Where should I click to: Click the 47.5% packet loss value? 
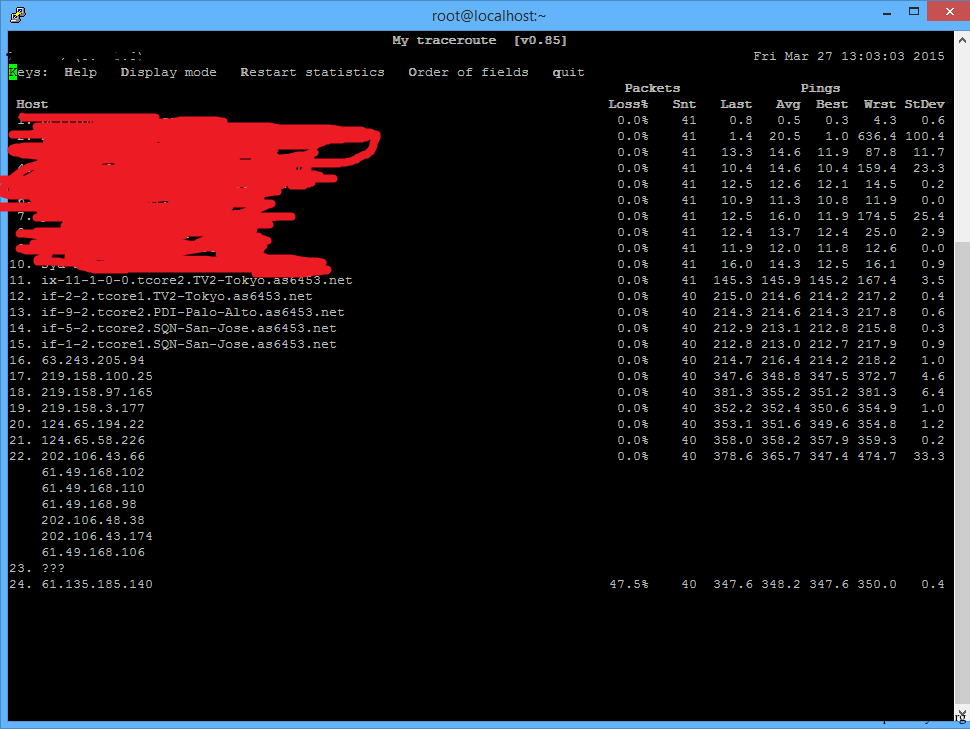(629, 585)
